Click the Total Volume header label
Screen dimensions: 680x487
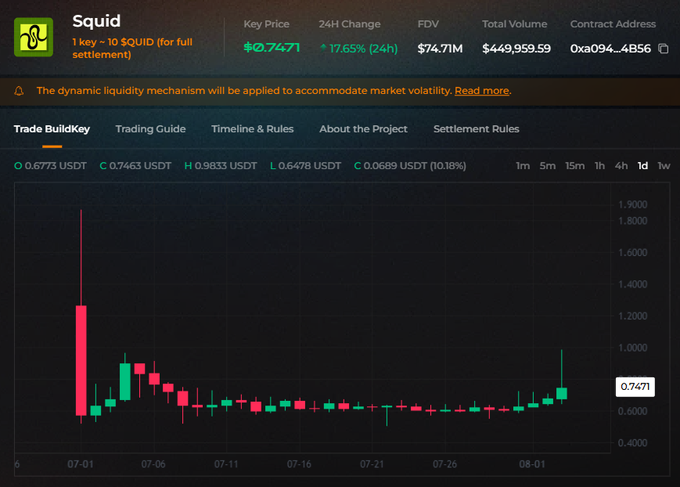coord(514,24)
